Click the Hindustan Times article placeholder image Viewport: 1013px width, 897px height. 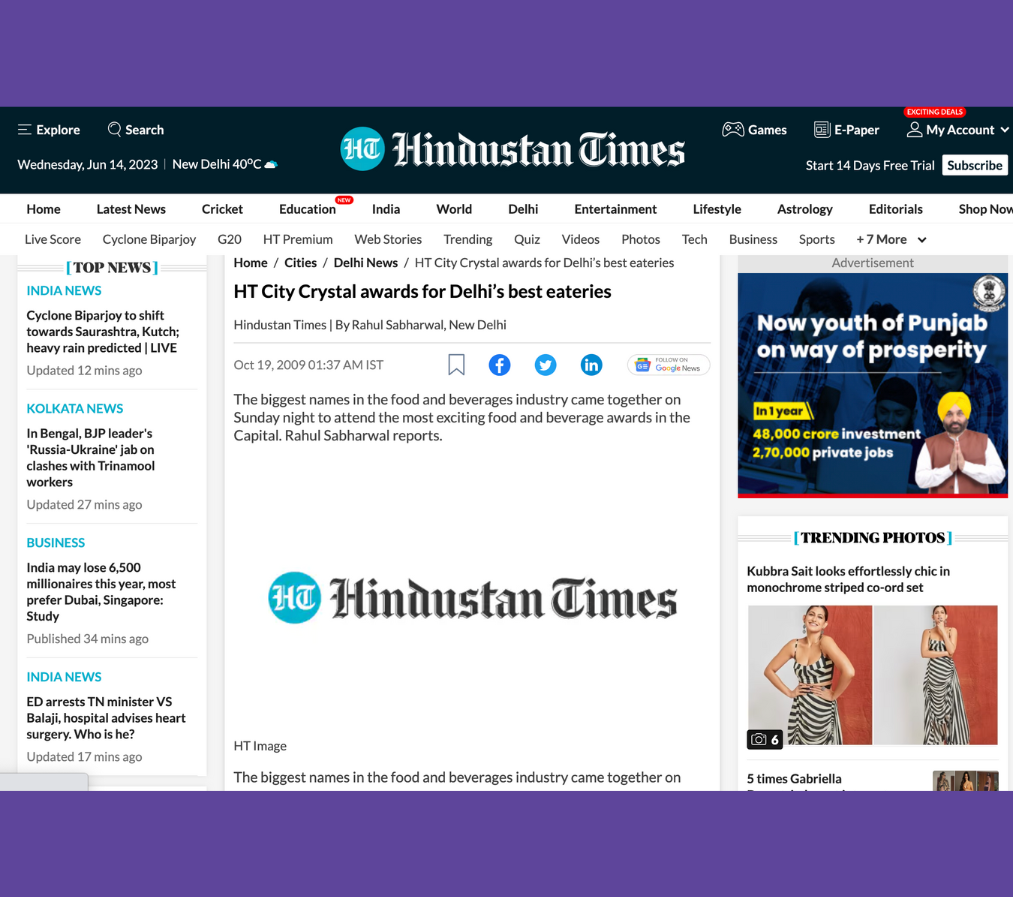[x=472, y=598]
